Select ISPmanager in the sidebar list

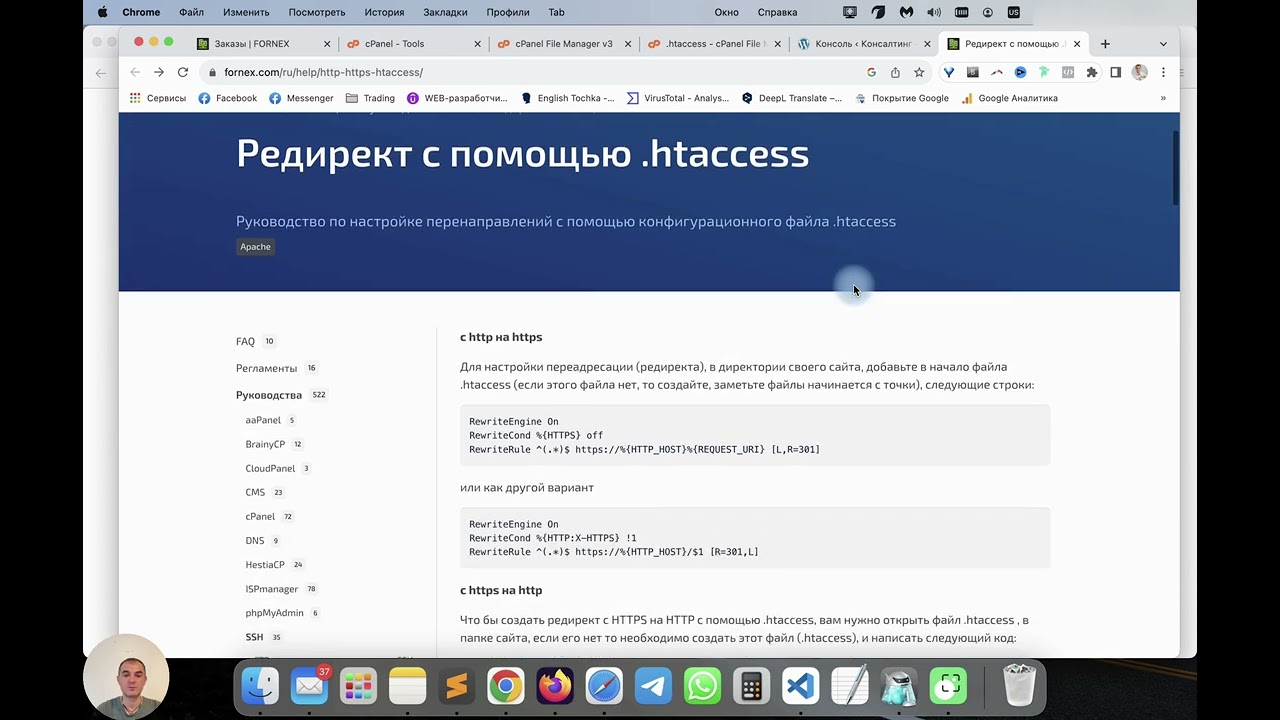click(x=272, y=589)
